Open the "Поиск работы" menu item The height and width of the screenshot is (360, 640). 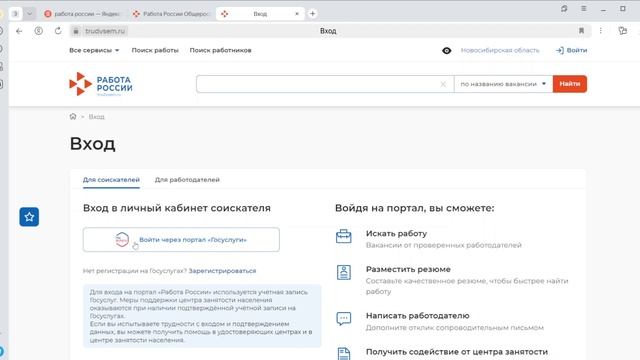[x=155, y=50]
